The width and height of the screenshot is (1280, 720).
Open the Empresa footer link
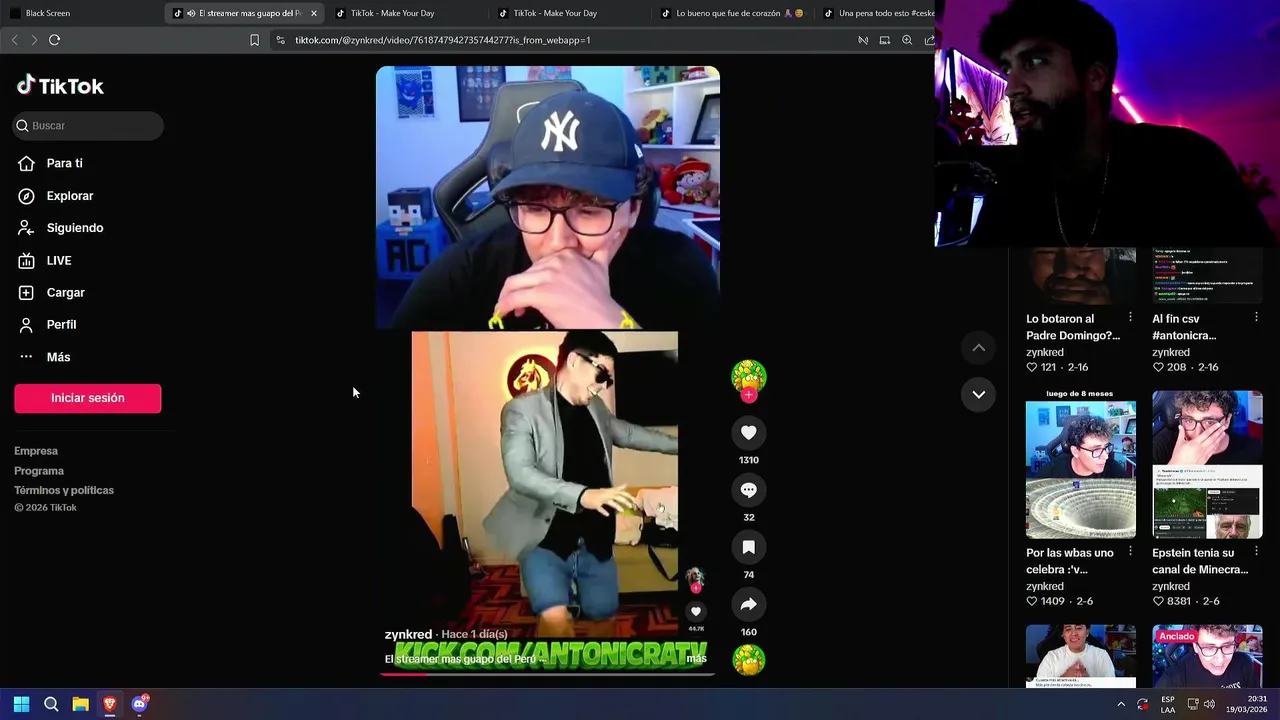coord(36,451)
